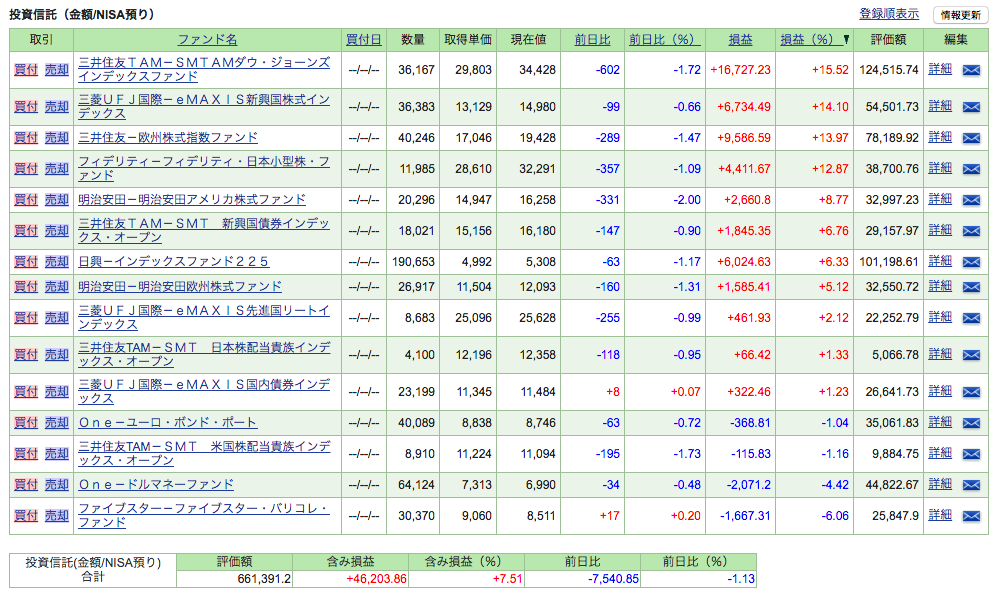Sort by 損益(%) column header

pos(810,40)
